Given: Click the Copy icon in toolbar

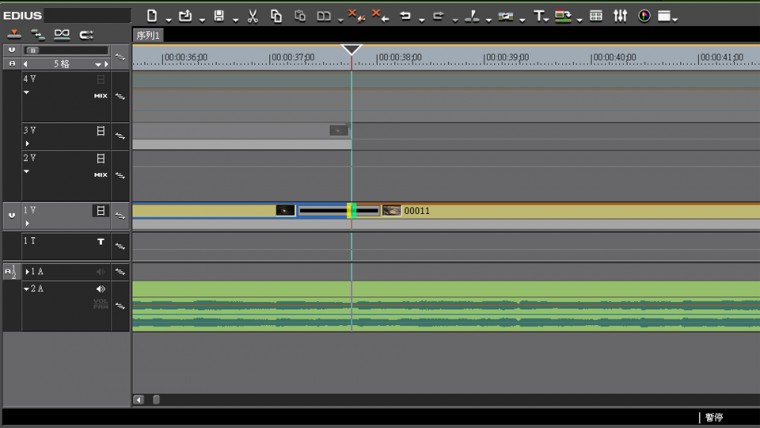Looking at the screenshot, I should 276,16.
